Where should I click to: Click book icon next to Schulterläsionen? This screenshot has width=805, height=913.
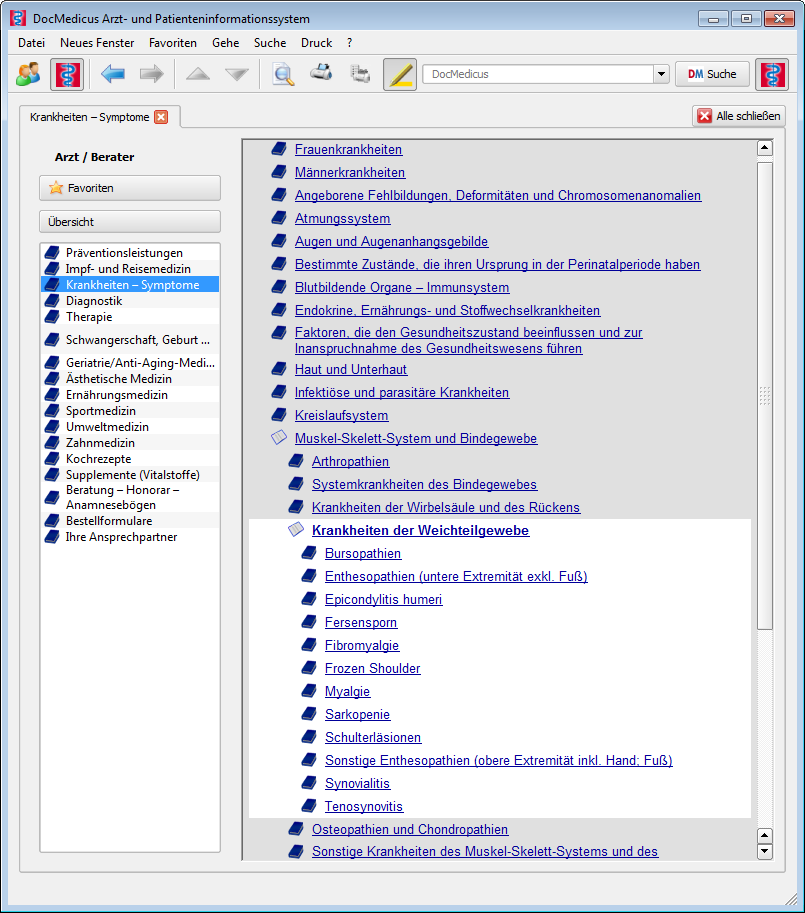[x=309, y=737]
